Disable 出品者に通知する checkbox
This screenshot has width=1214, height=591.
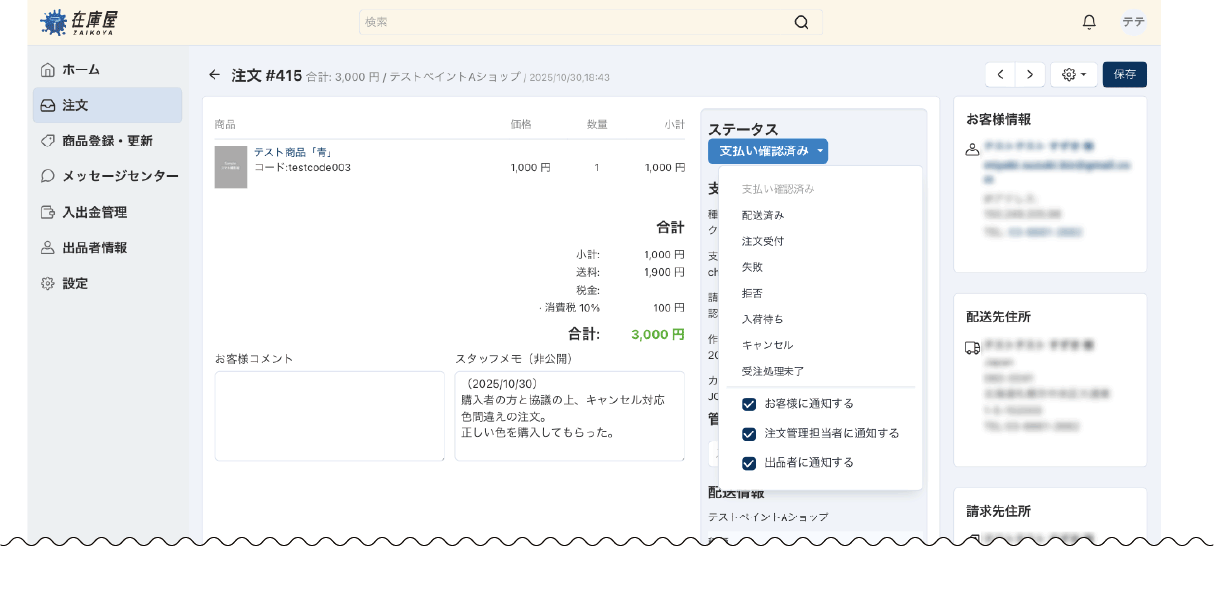coord(749,463)
